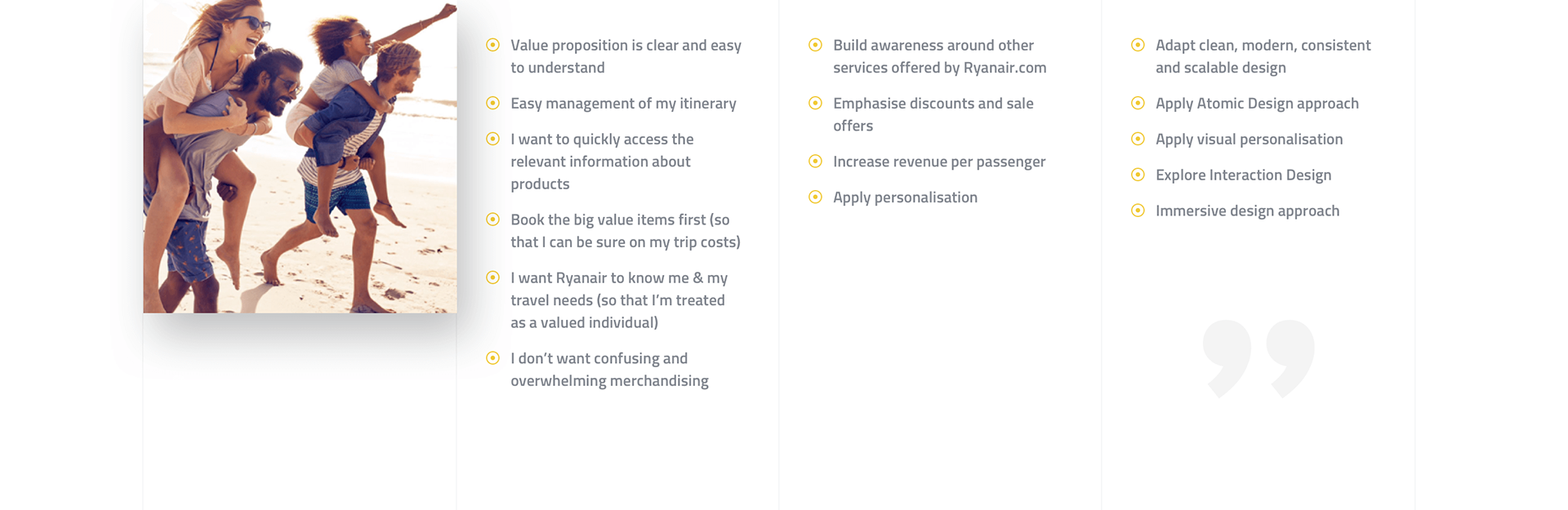Click the bullet icon beside "Value proposition is clear"

coord(492,45)
